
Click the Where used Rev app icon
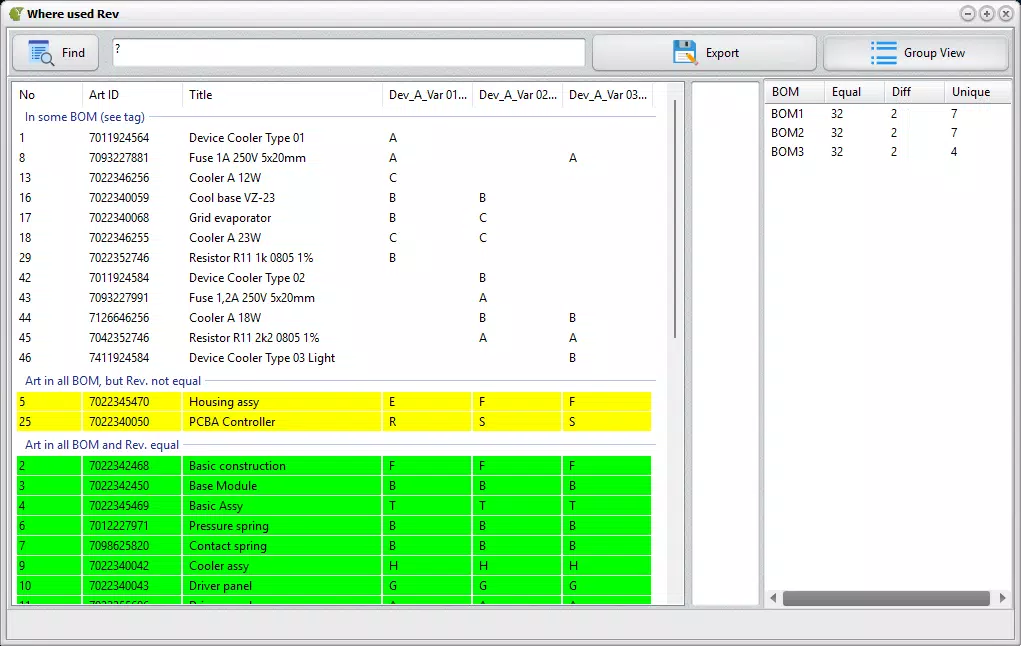click(16, 14)
